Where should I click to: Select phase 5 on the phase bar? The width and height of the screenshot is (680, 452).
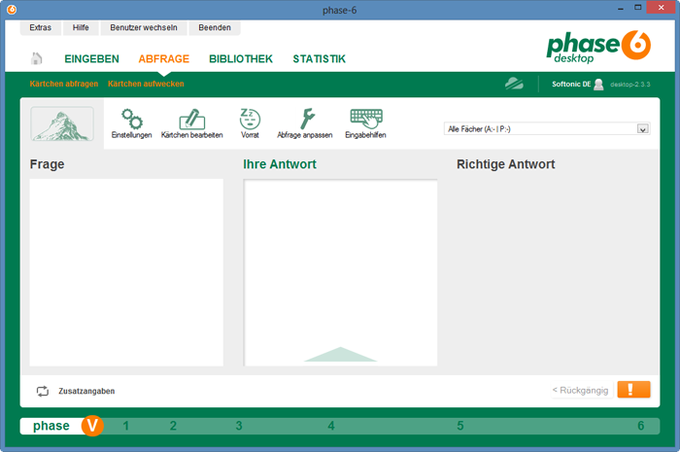[461, 426]
